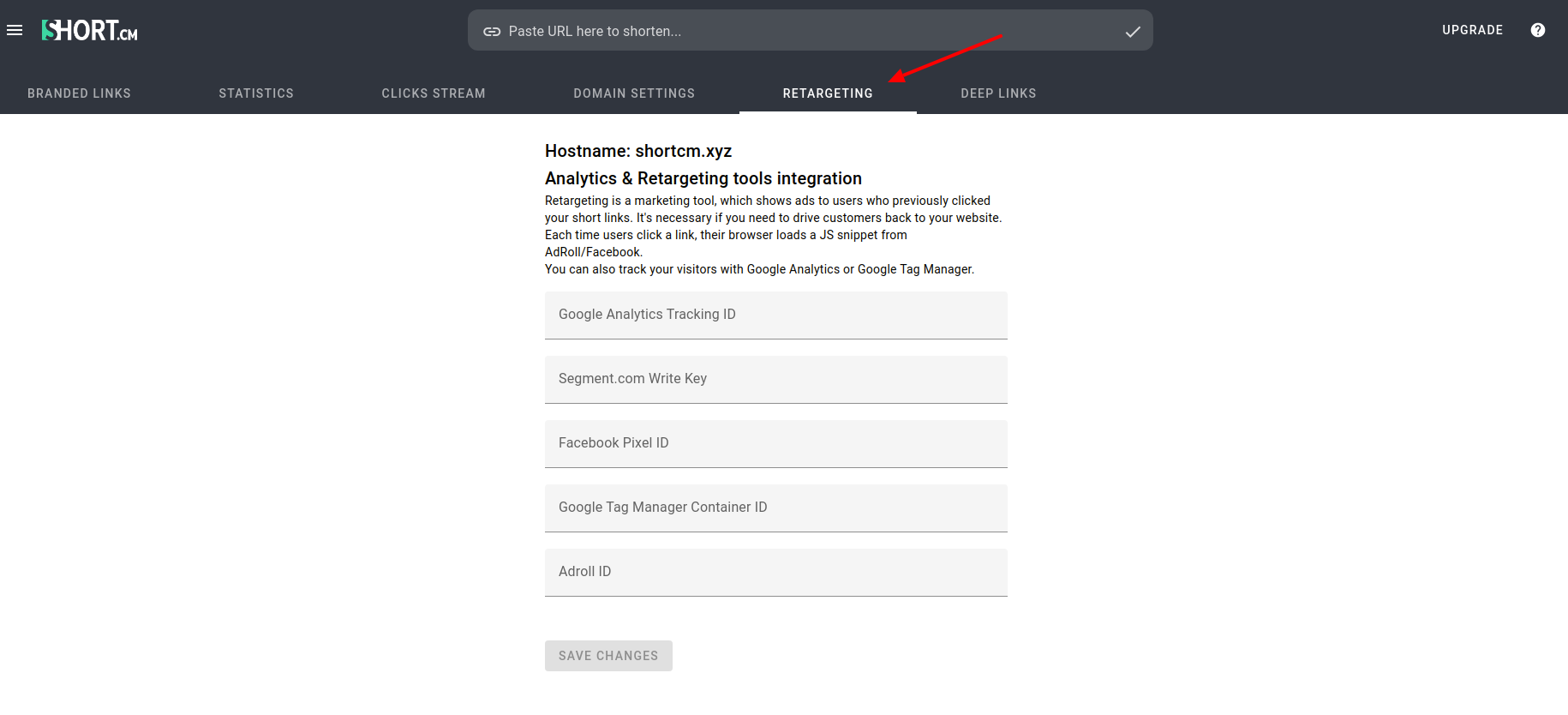
Task: Click Google Analytics Tracking ID field
Action: (x=776, y=315)
